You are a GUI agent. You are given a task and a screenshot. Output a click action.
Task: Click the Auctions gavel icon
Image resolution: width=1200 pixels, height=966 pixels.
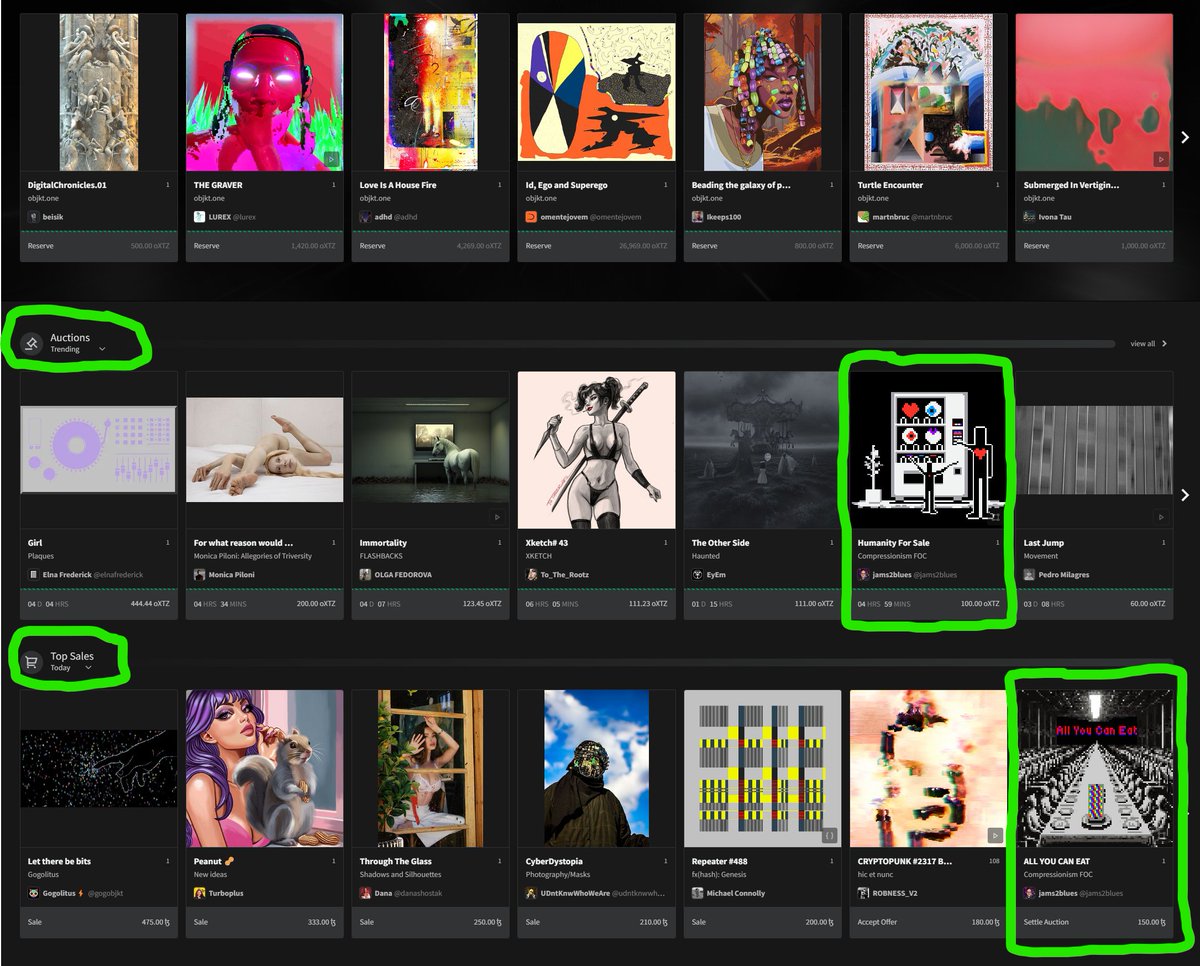pyautogui.click(x=32, y=343)
